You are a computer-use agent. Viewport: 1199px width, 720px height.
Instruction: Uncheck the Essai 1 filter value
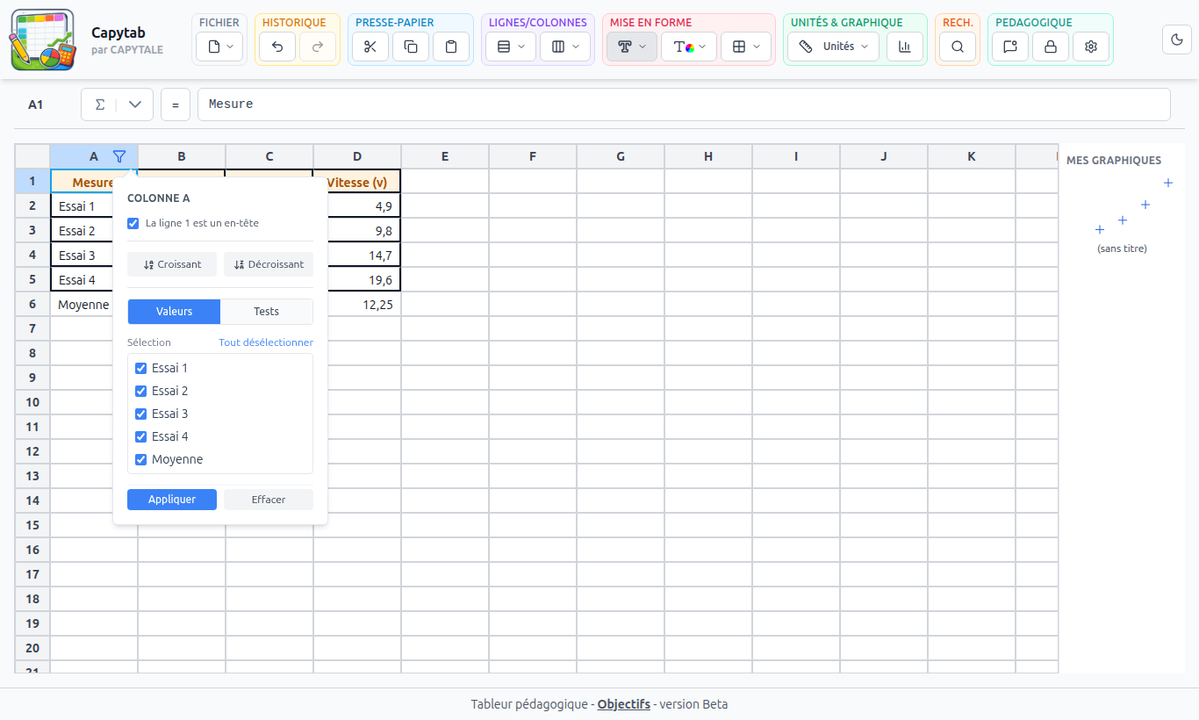(141, 368)
